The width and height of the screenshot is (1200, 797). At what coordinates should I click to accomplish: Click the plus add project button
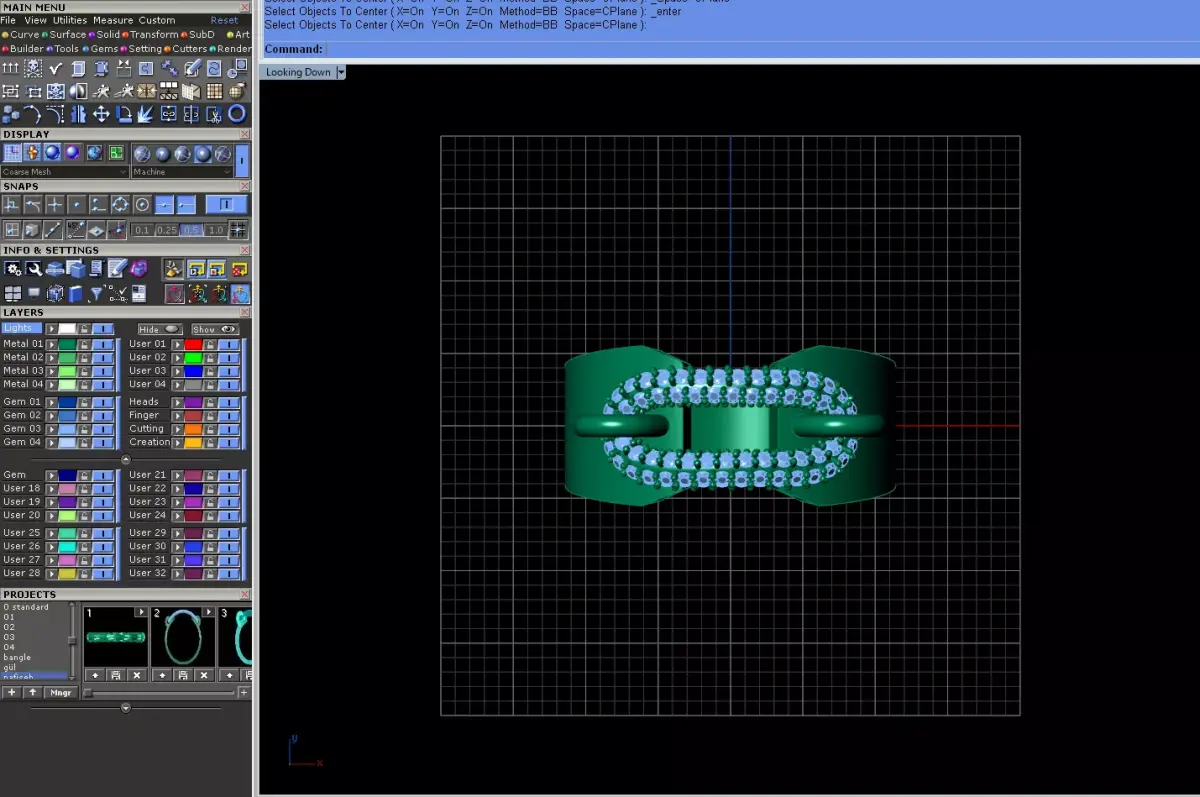[x=12, y=692]
